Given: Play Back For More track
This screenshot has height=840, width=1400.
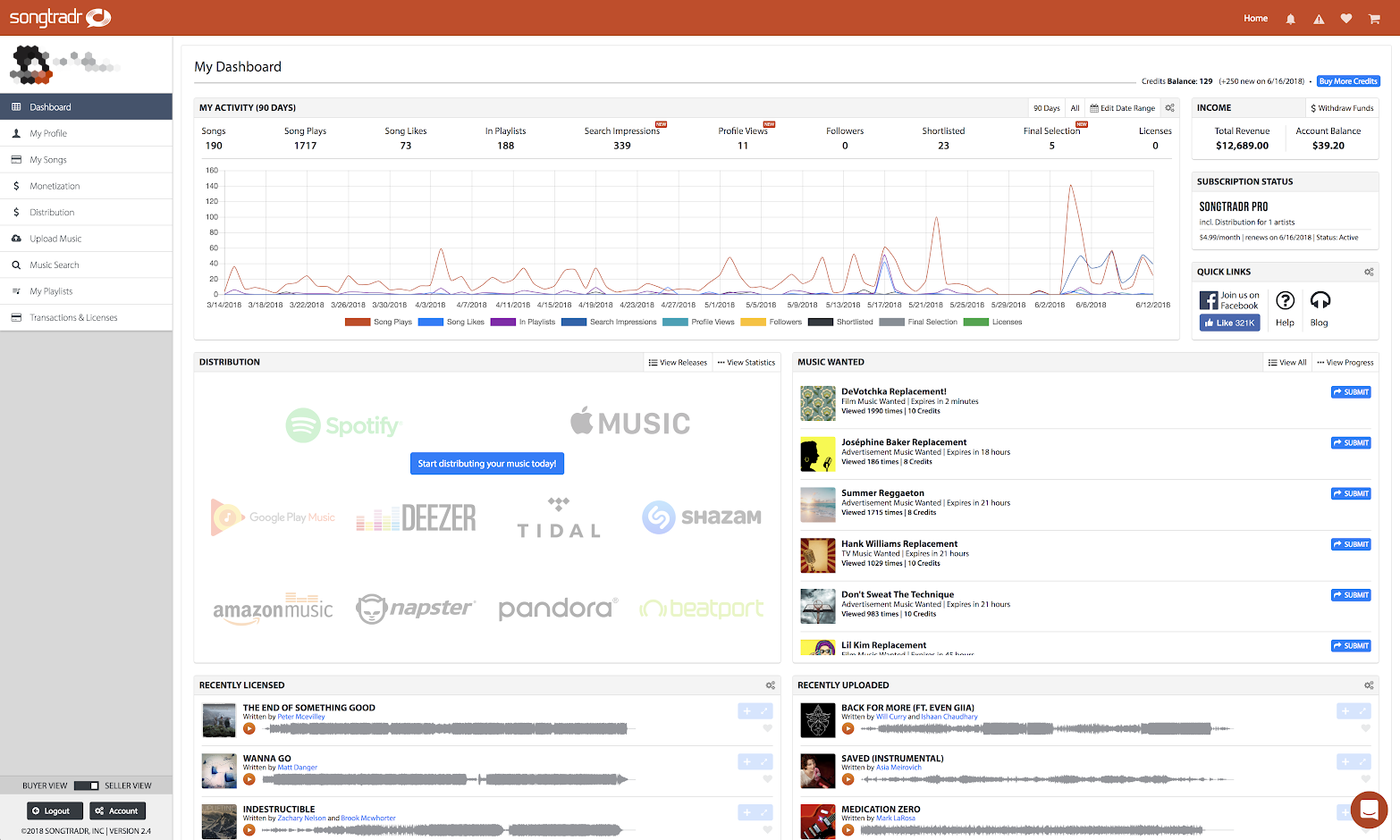Looking at the screenshot, I should tap(848, 728).
